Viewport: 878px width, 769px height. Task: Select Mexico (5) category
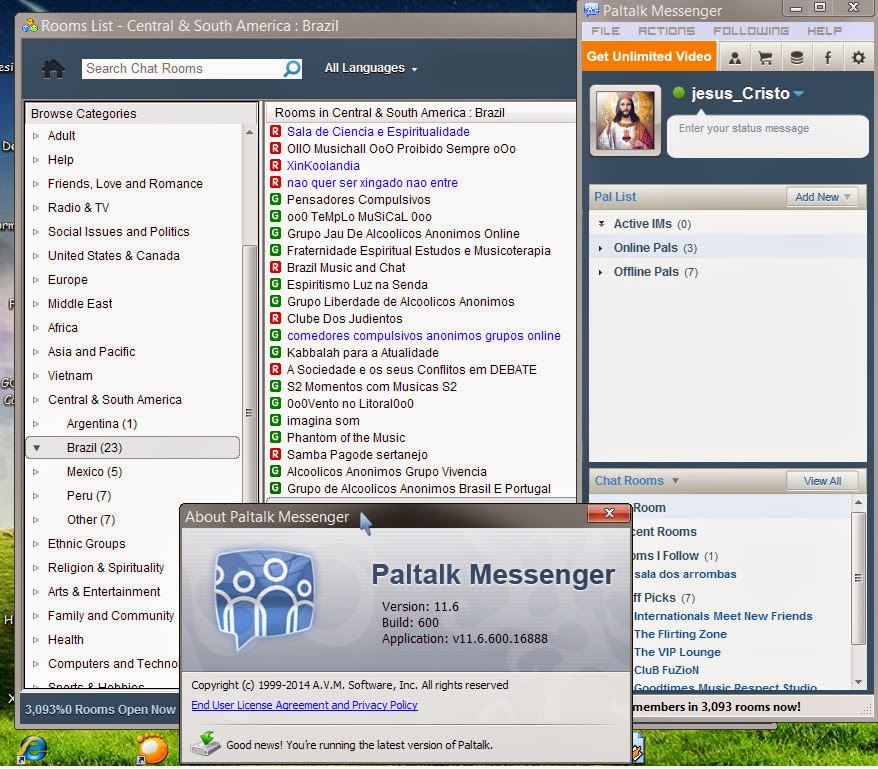pos(94,472)
